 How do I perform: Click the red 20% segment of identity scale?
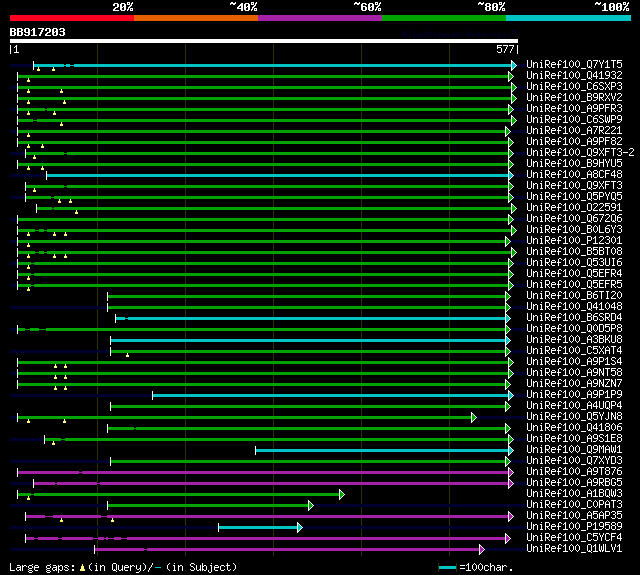[72, 18]
